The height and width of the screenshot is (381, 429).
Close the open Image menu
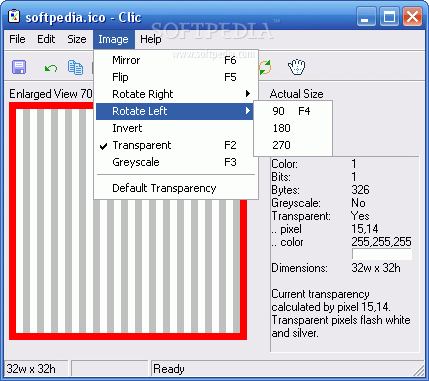(x=114, y=40)
